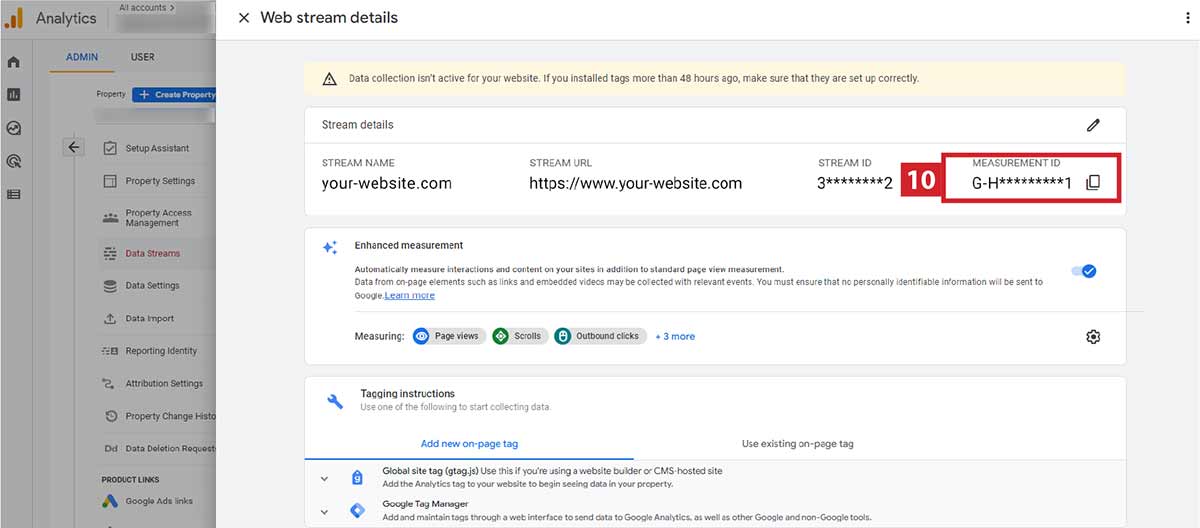Edit stream details with the pencil icon
1200x528 pixels.
(x=1093, y=125)
